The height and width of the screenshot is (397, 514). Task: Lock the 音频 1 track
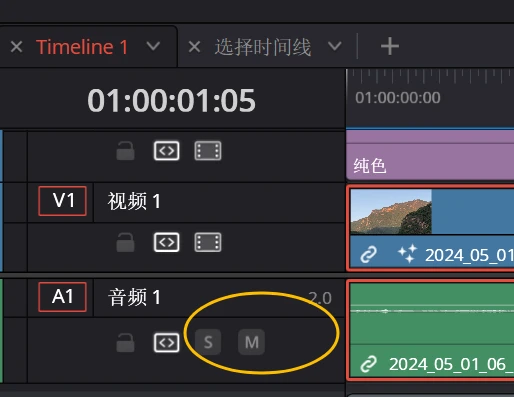pos(125,343)
